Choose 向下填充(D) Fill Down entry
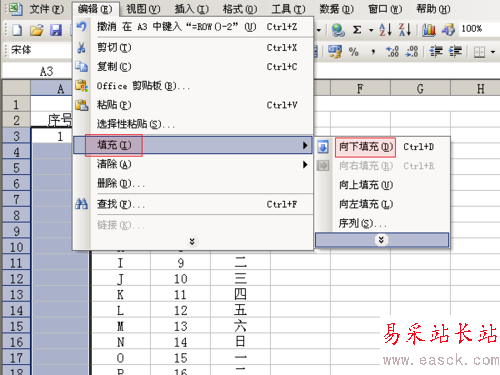The image size is (500, 375). tap(382, 147)
